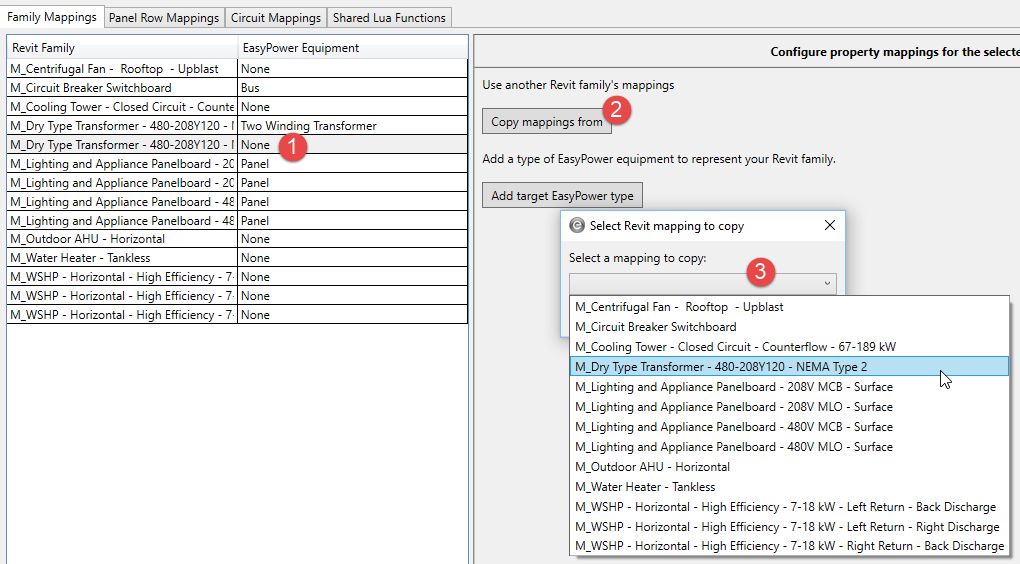The width and height of the screenshot is (1020, 564).
Task: Click the Copy mappings from button
Action: (546, 122)
